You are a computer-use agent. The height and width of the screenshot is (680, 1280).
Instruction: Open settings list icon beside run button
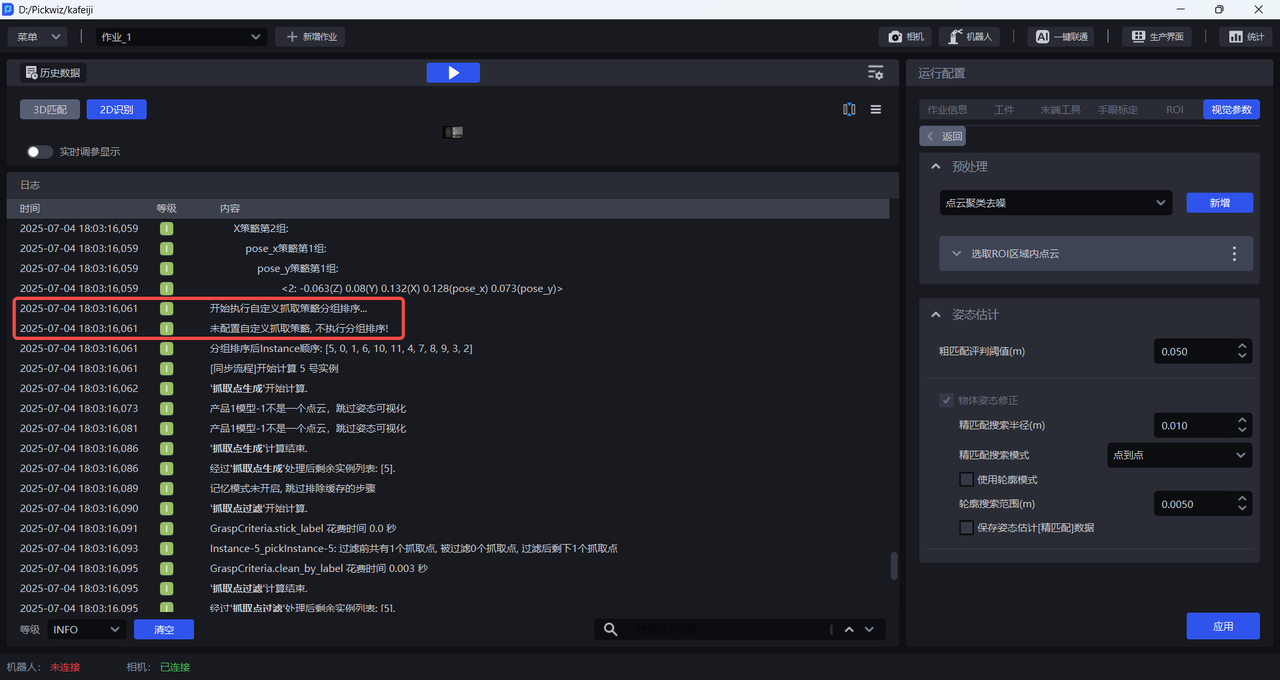[x=875, y=73]
